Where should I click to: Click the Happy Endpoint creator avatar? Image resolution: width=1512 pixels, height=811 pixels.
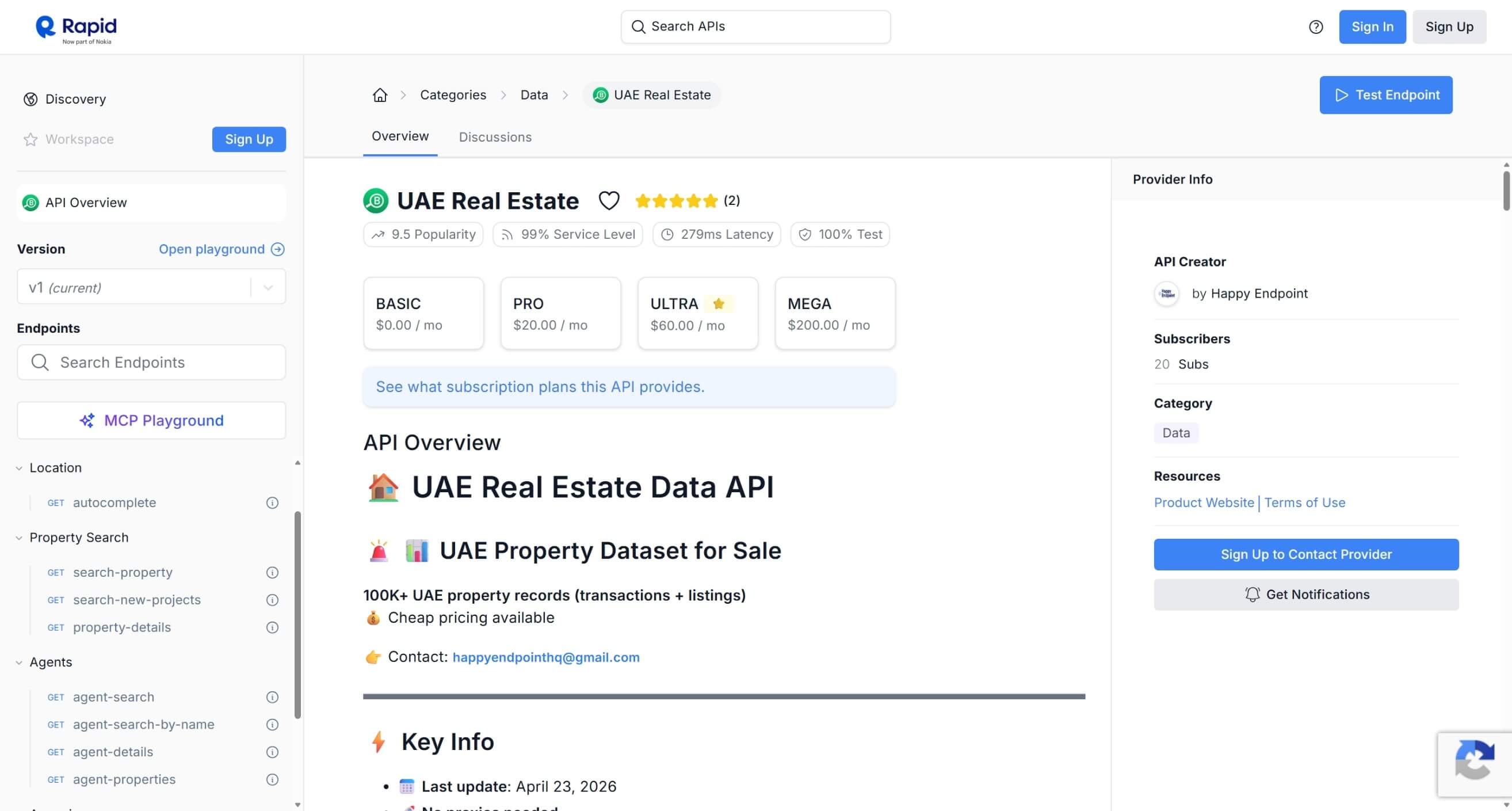coord(1167,294)
